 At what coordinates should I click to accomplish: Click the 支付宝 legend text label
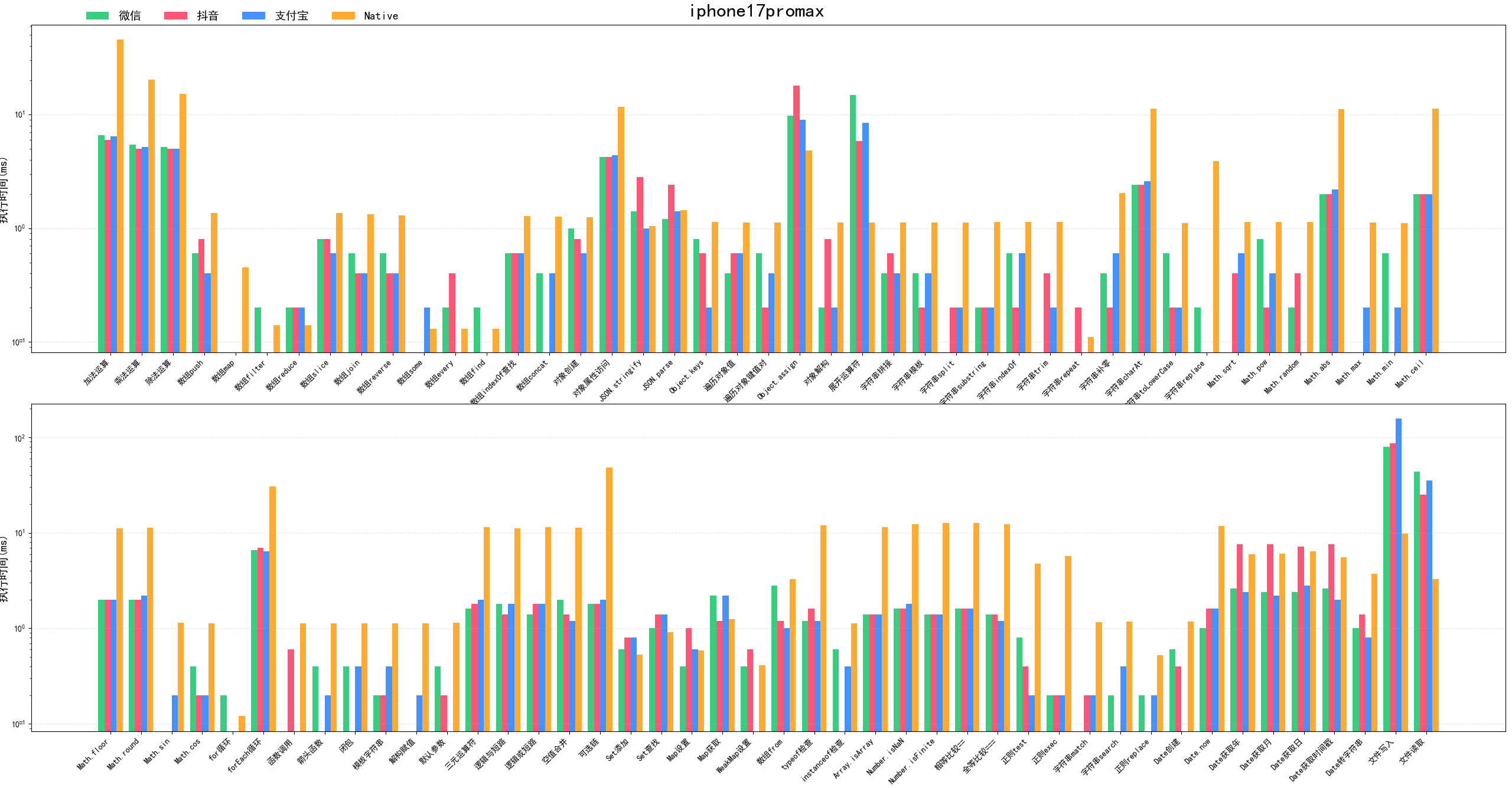(x=291, y=16)
